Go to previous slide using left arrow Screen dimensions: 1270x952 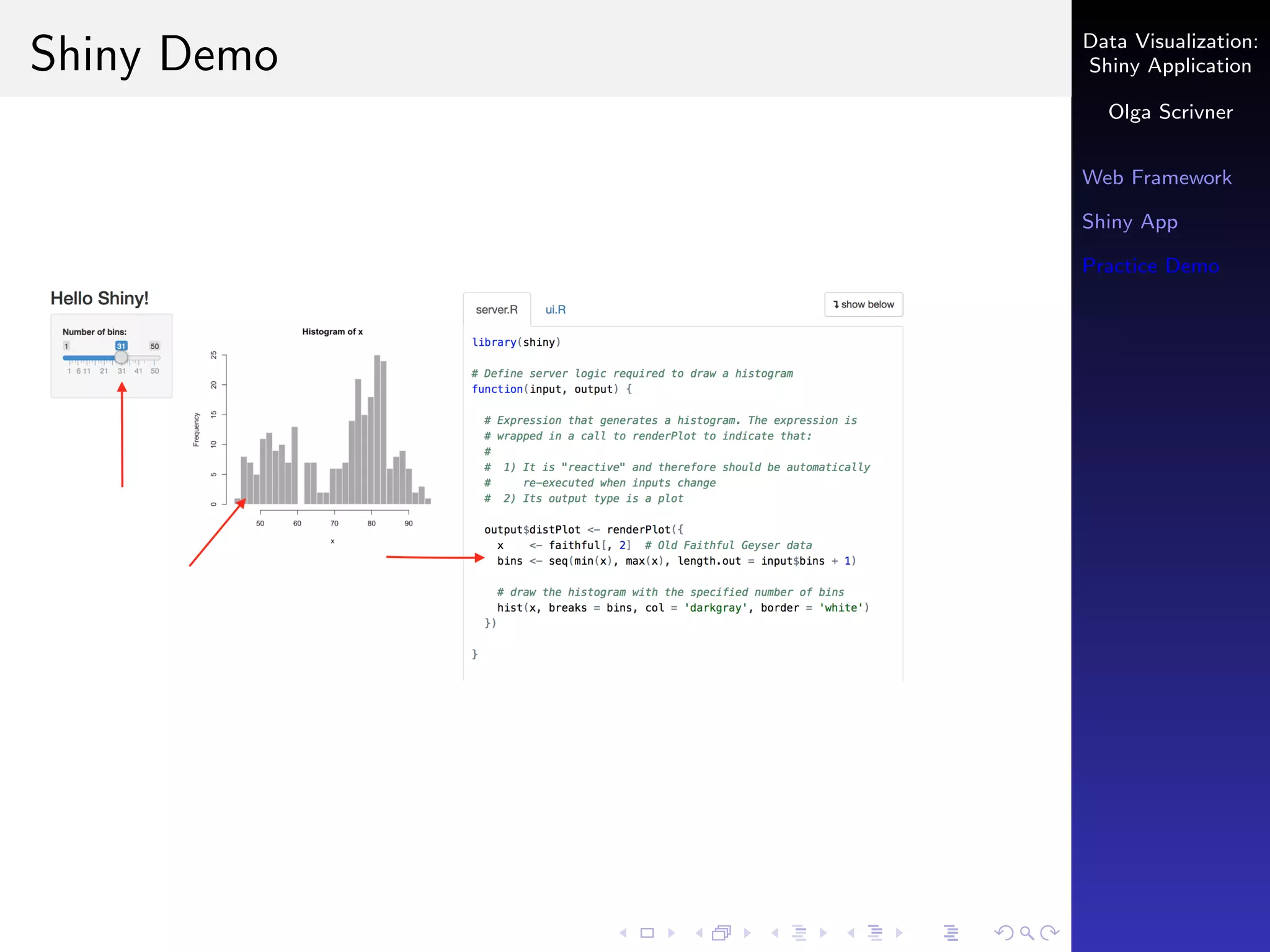(623, 933)
